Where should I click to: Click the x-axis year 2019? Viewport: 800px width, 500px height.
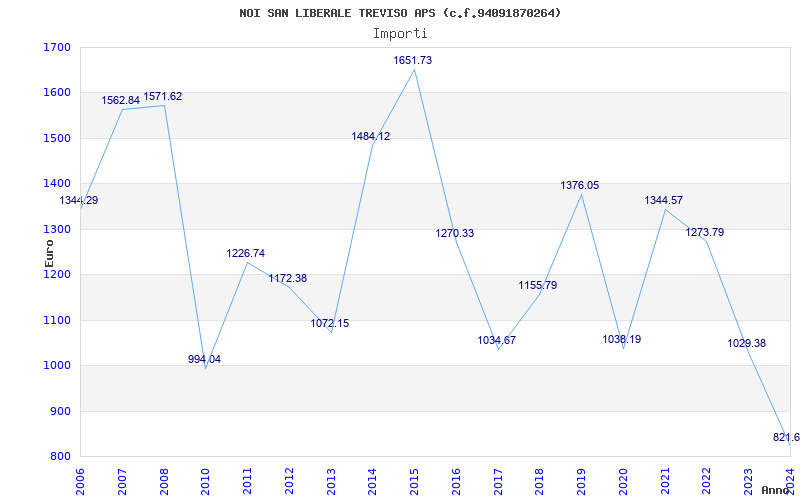tap(582, 482)
